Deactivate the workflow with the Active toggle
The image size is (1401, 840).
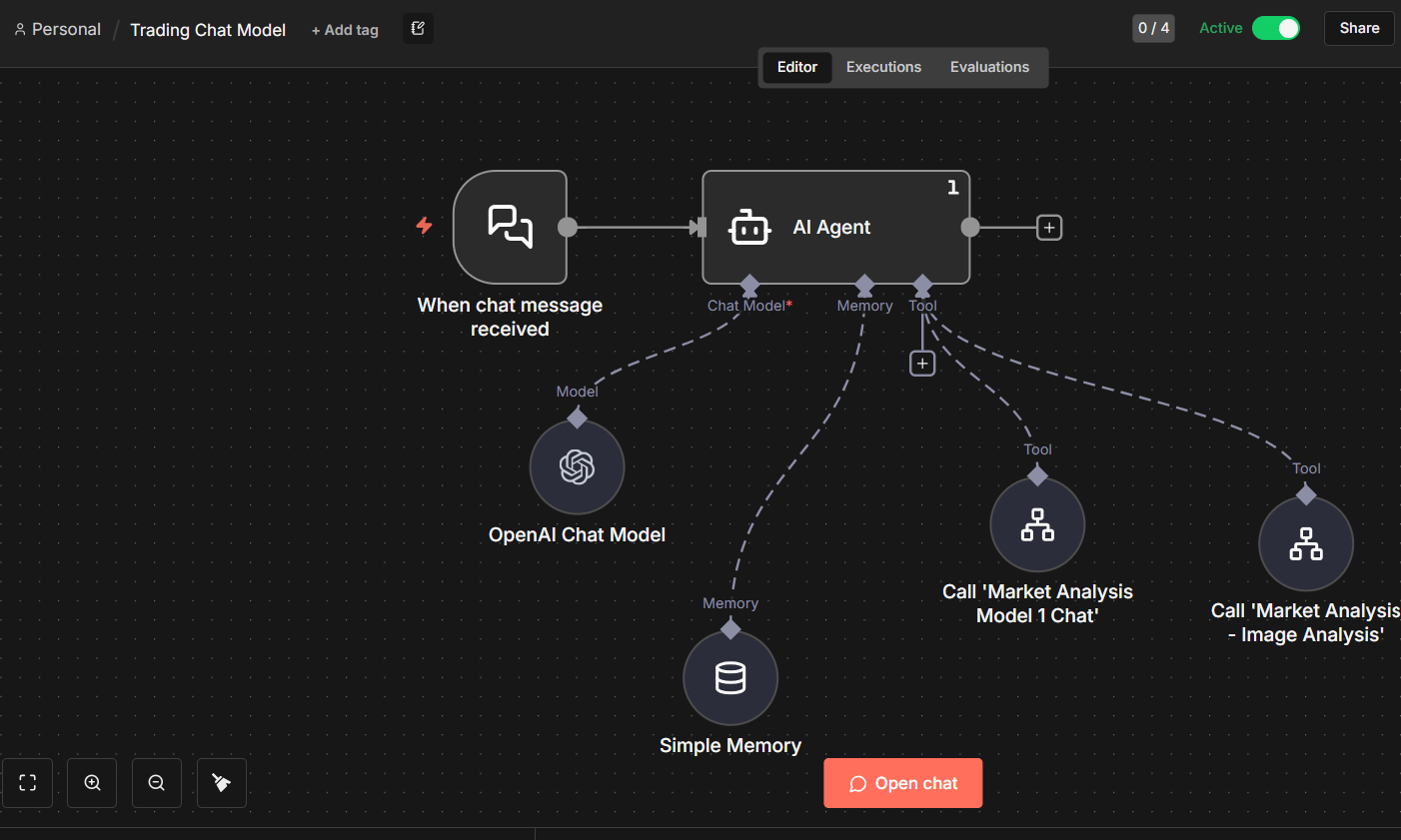1277,28
